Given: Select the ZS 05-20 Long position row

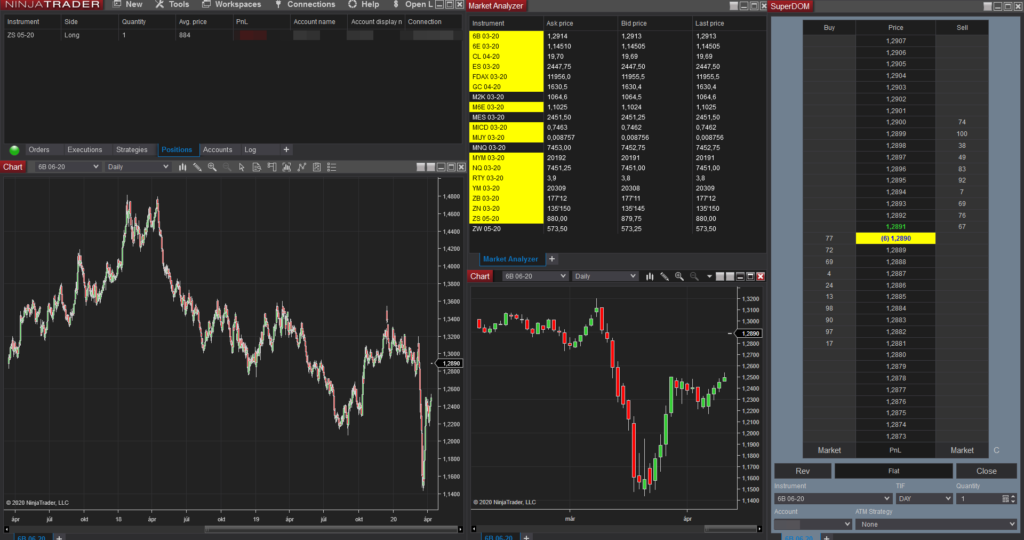Looking at the screenshot, I should coord(100,35).
